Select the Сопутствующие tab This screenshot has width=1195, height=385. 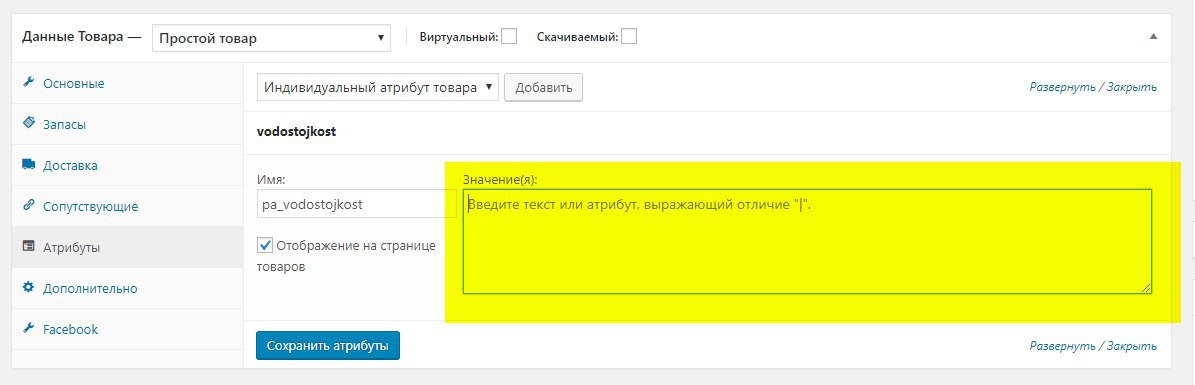(128, 207)
